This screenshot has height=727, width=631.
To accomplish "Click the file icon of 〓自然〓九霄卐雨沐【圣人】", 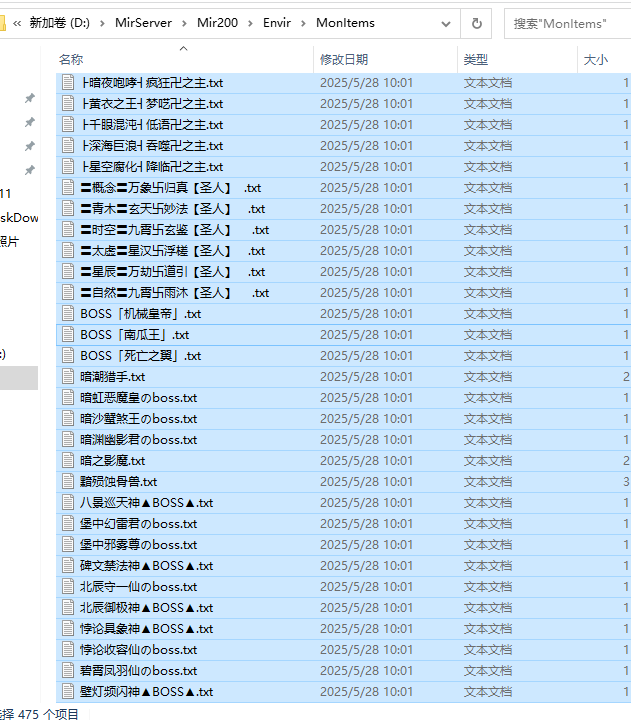I will click(68, 293).
